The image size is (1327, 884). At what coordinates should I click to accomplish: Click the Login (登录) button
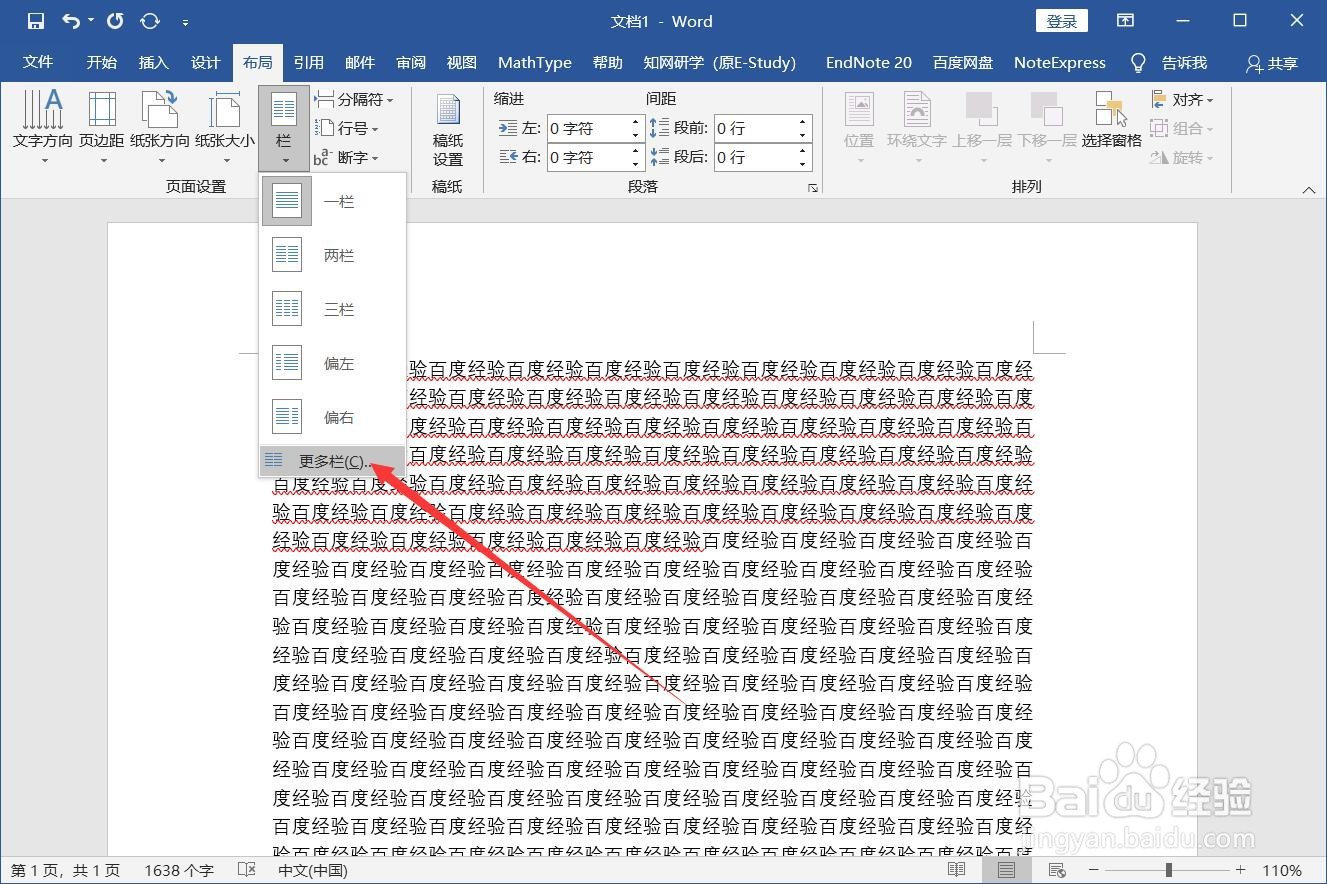point(1062,21)
